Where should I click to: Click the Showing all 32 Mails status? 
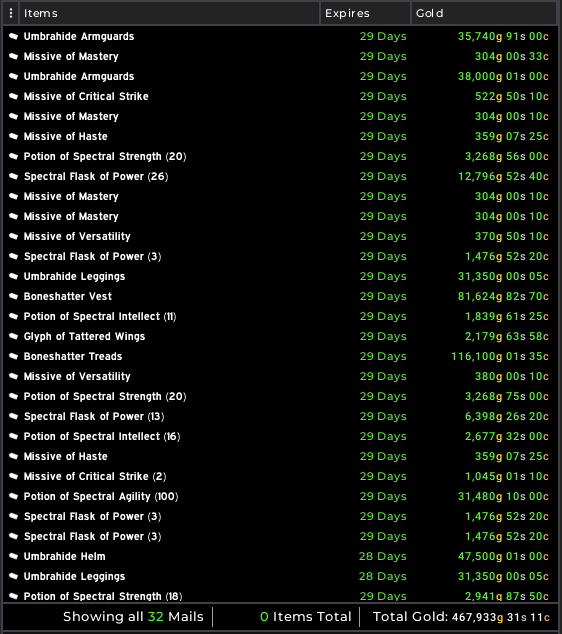point(133,617)
